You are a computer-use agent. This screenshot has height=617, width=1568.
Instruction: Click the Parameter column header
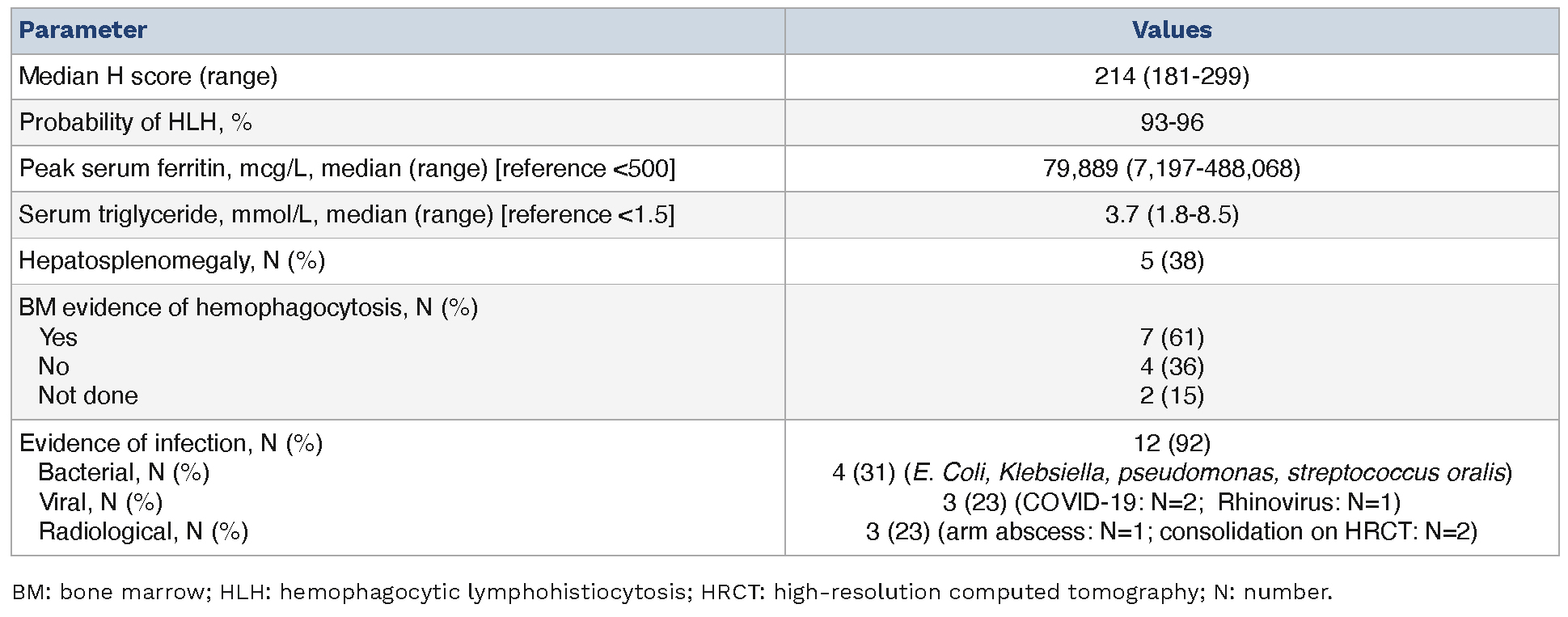pos(82,31)
